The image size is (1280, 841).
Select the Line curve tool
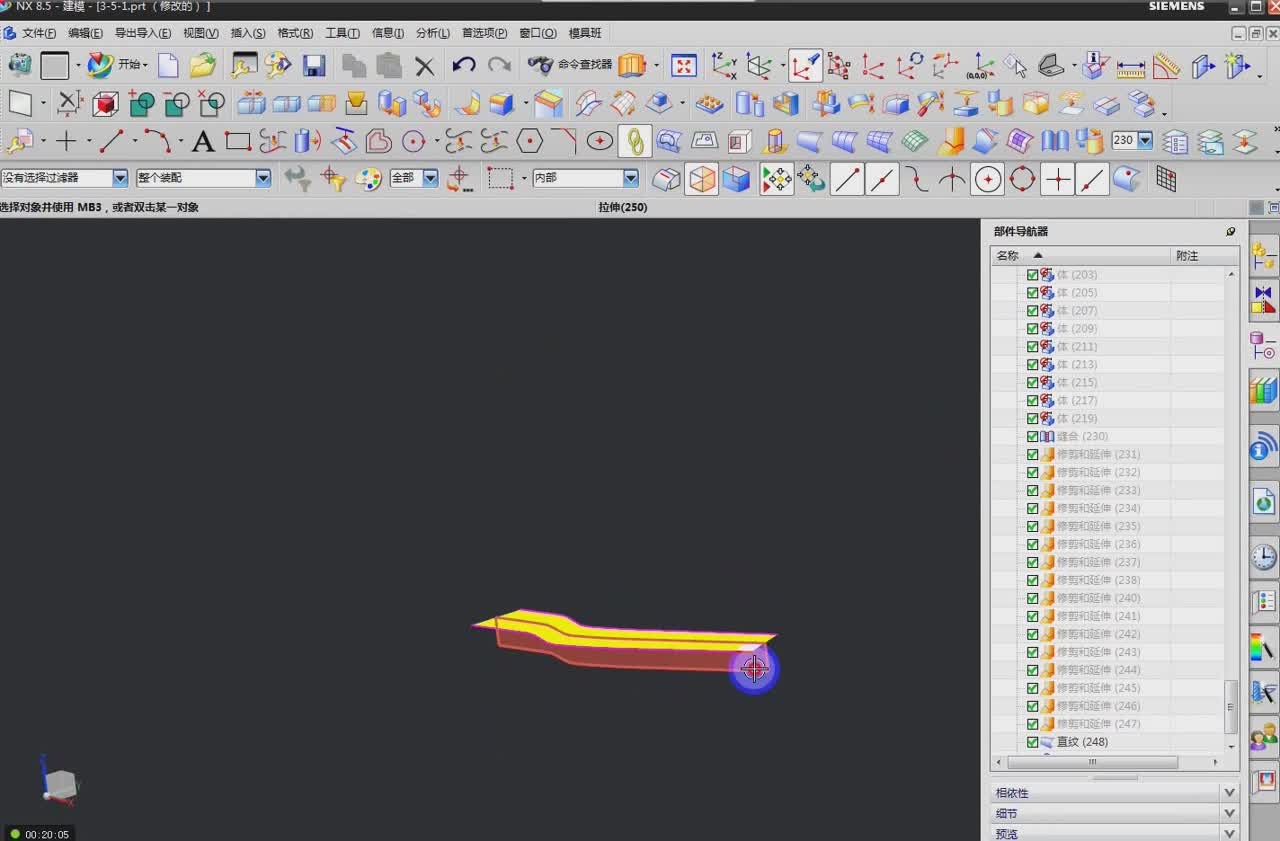tap(111, 141)
